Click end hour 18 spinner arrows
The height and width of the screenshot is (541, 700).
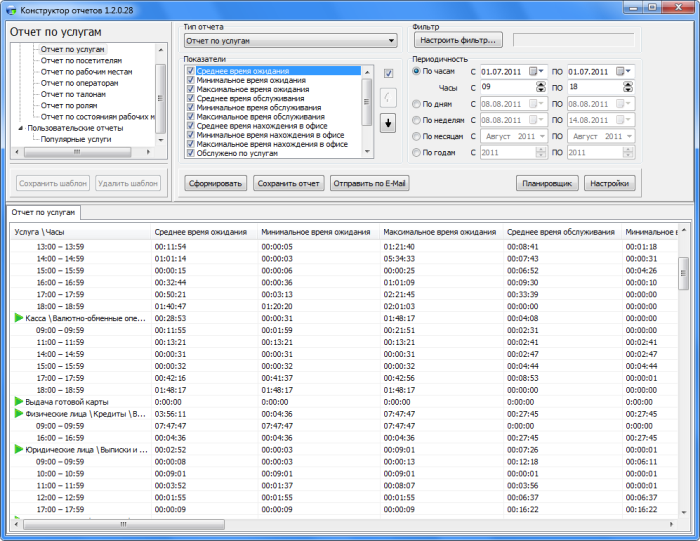tap(628, 87)
